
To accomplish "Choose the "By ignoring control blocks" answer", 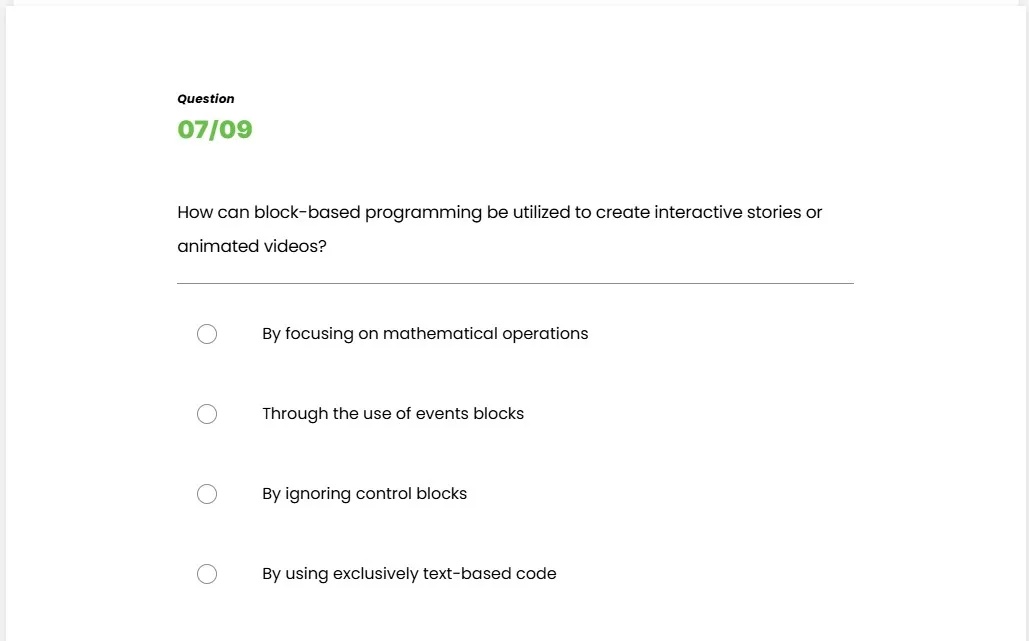I will click(207, 494).
